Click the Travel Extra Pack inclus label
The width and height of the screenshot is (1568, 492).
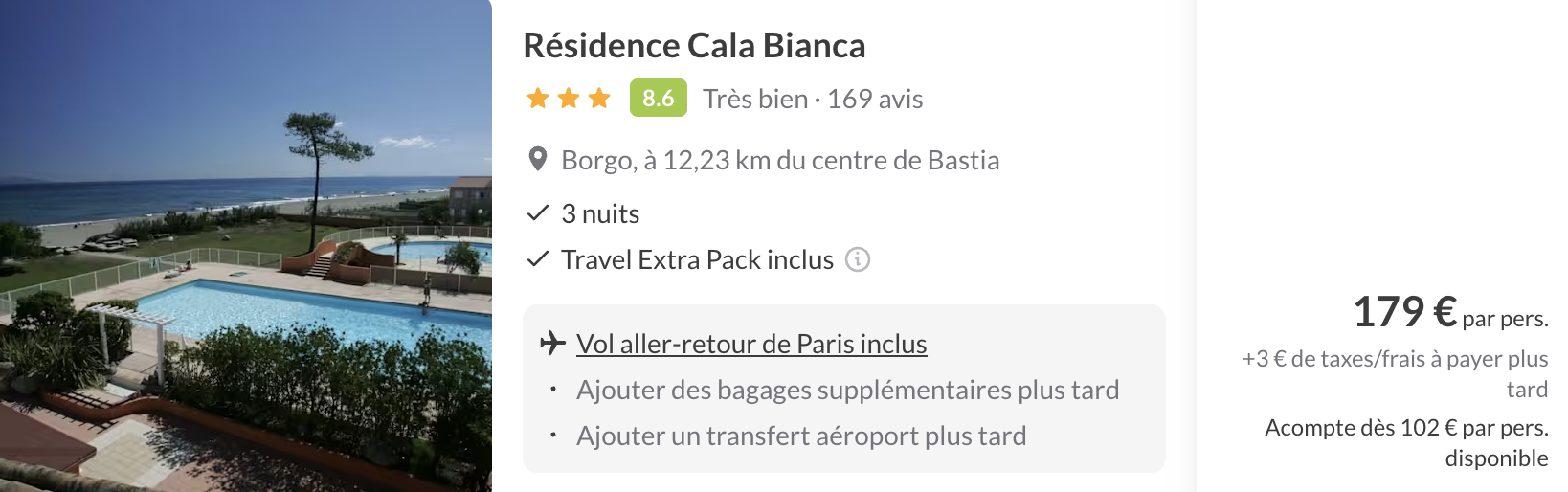(x=698, y=259)
